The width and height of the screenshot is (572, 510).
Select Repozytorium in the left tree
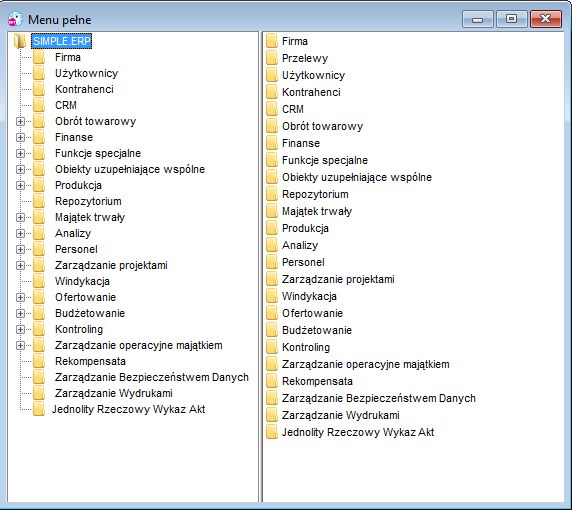pyautogui.click(x=88, y=201)
